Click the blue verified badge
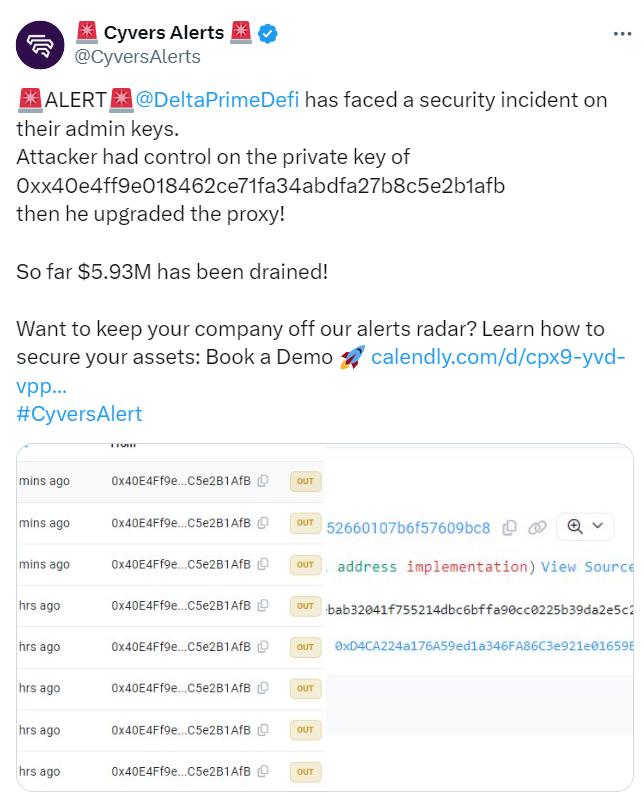The width and height of the screenshot is (644, 794). pos(268,34)
